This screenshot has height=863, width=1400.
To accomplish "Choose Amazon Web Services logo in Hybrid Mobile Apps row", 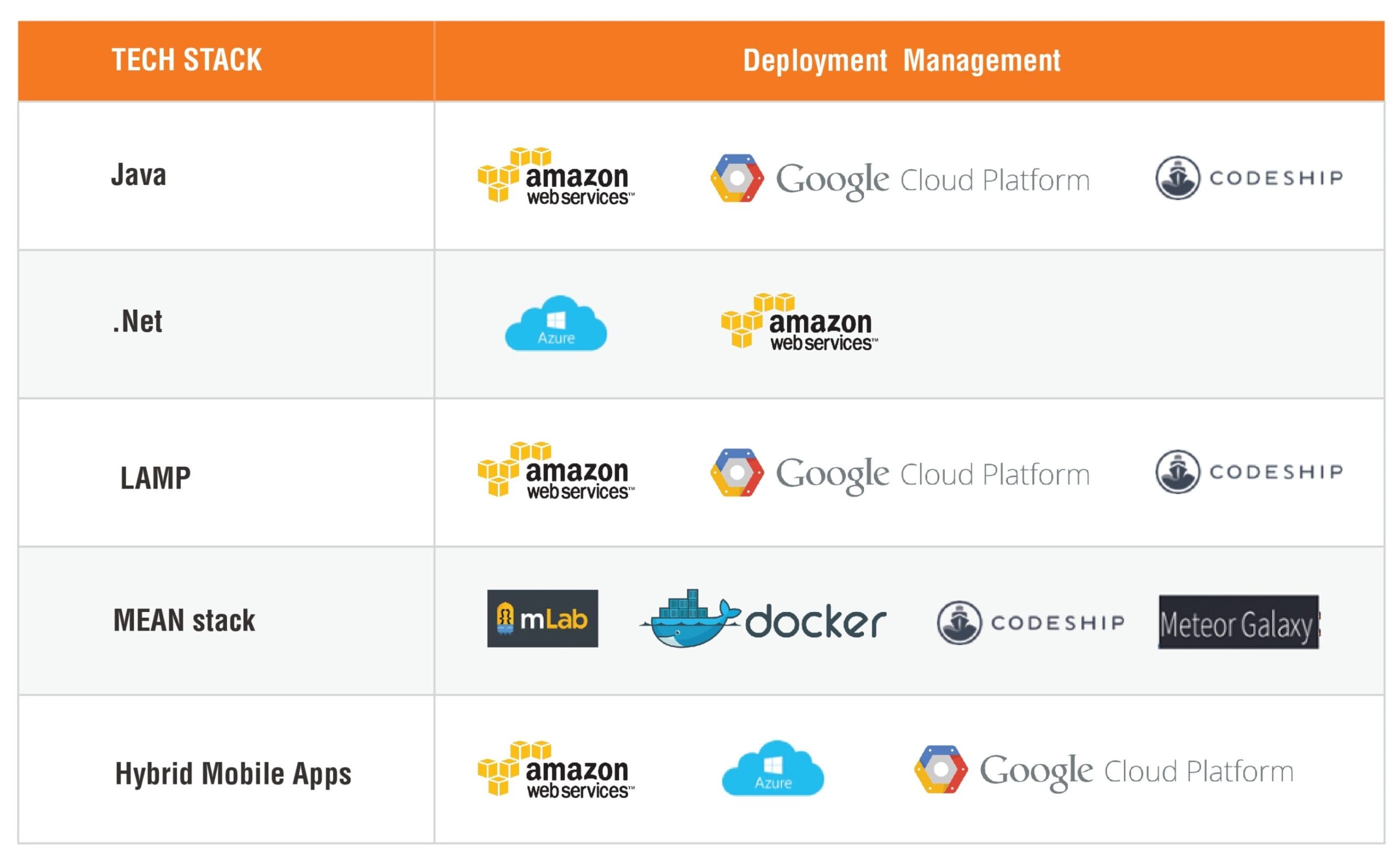I will pos(556,769).
